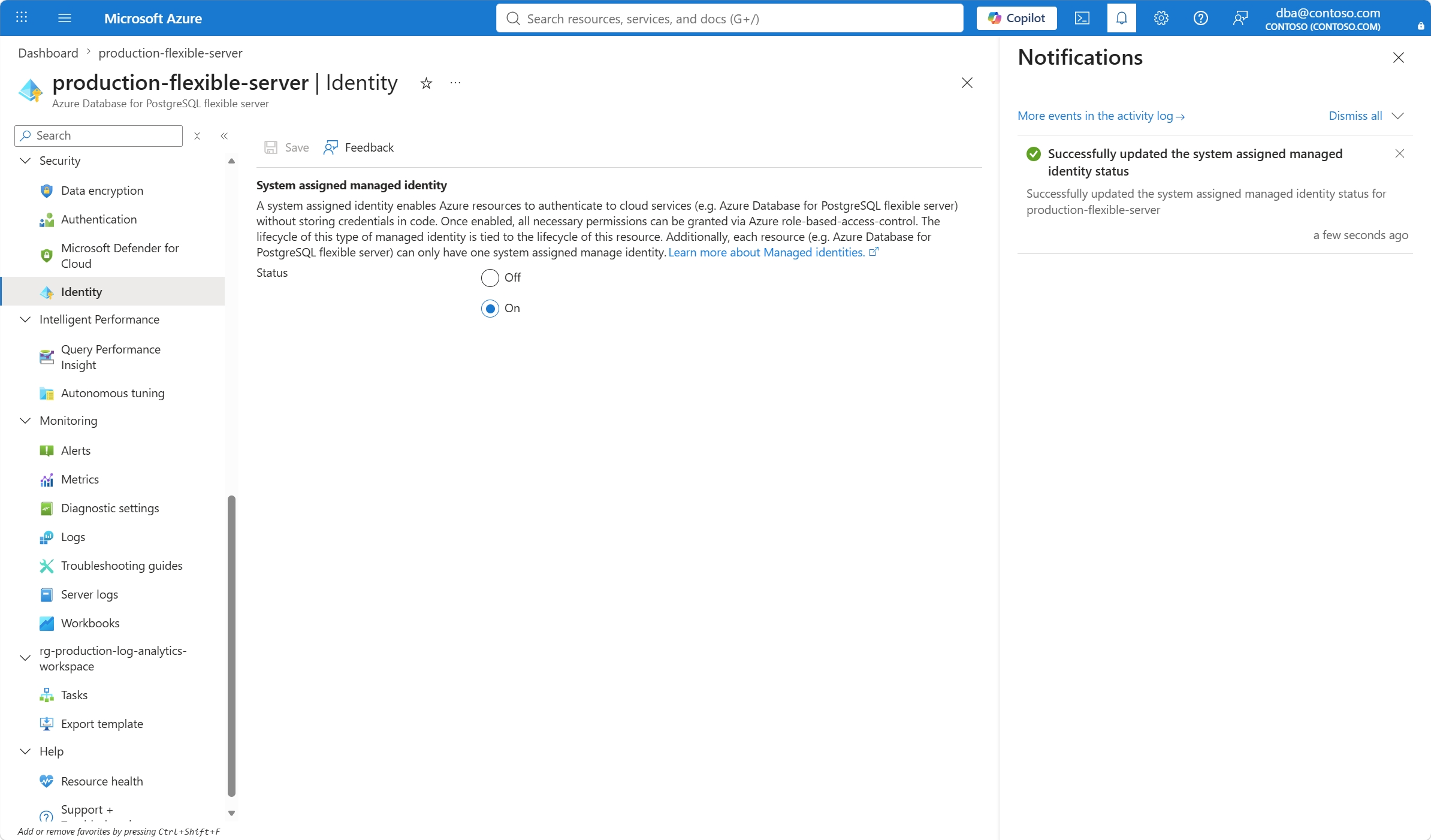
Task: Collapse the Help section
Action: (25, 751)
